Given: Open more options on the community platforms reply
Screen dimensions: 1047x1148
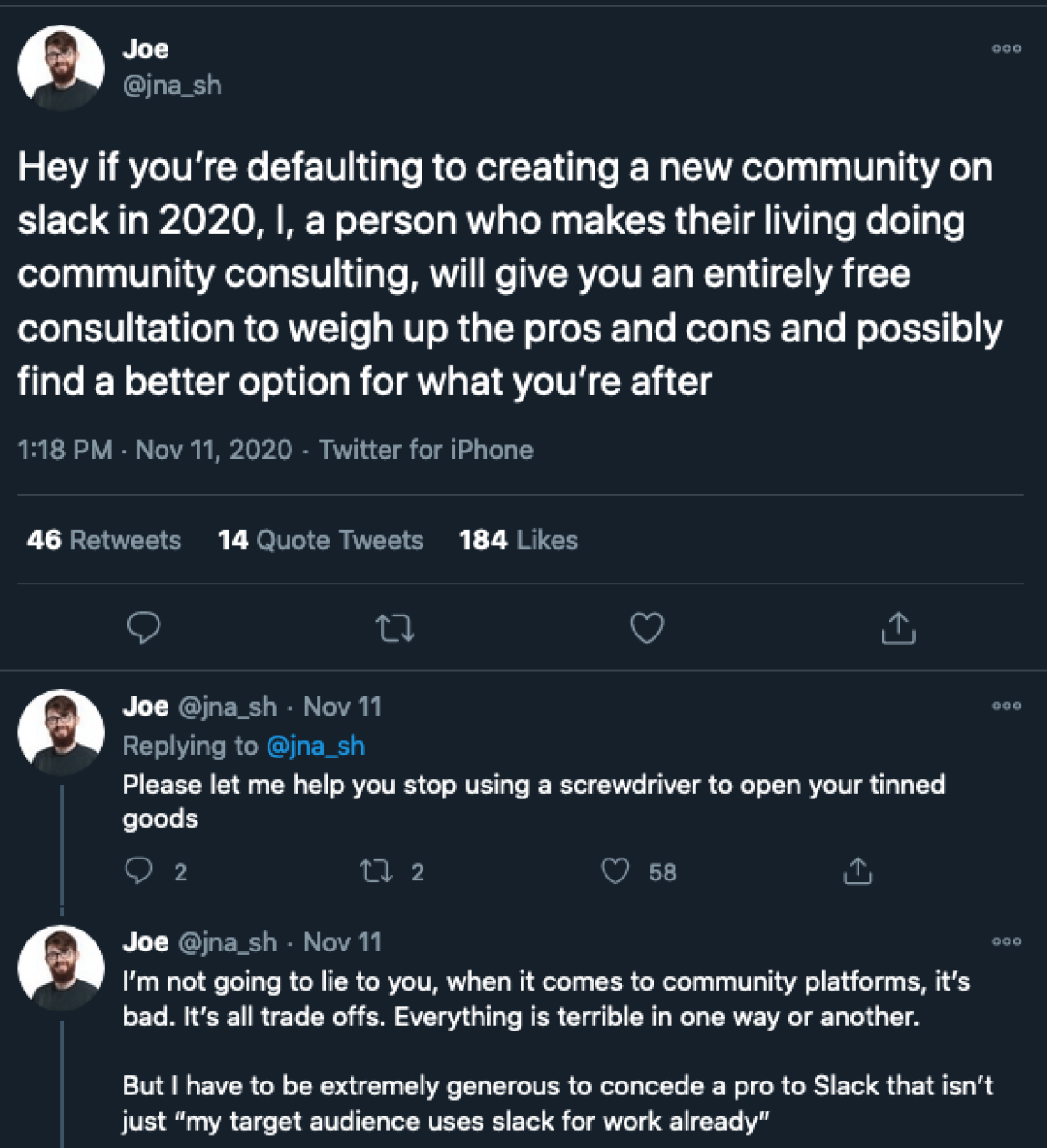Looking at the screenshot, I should (1006, 941).
